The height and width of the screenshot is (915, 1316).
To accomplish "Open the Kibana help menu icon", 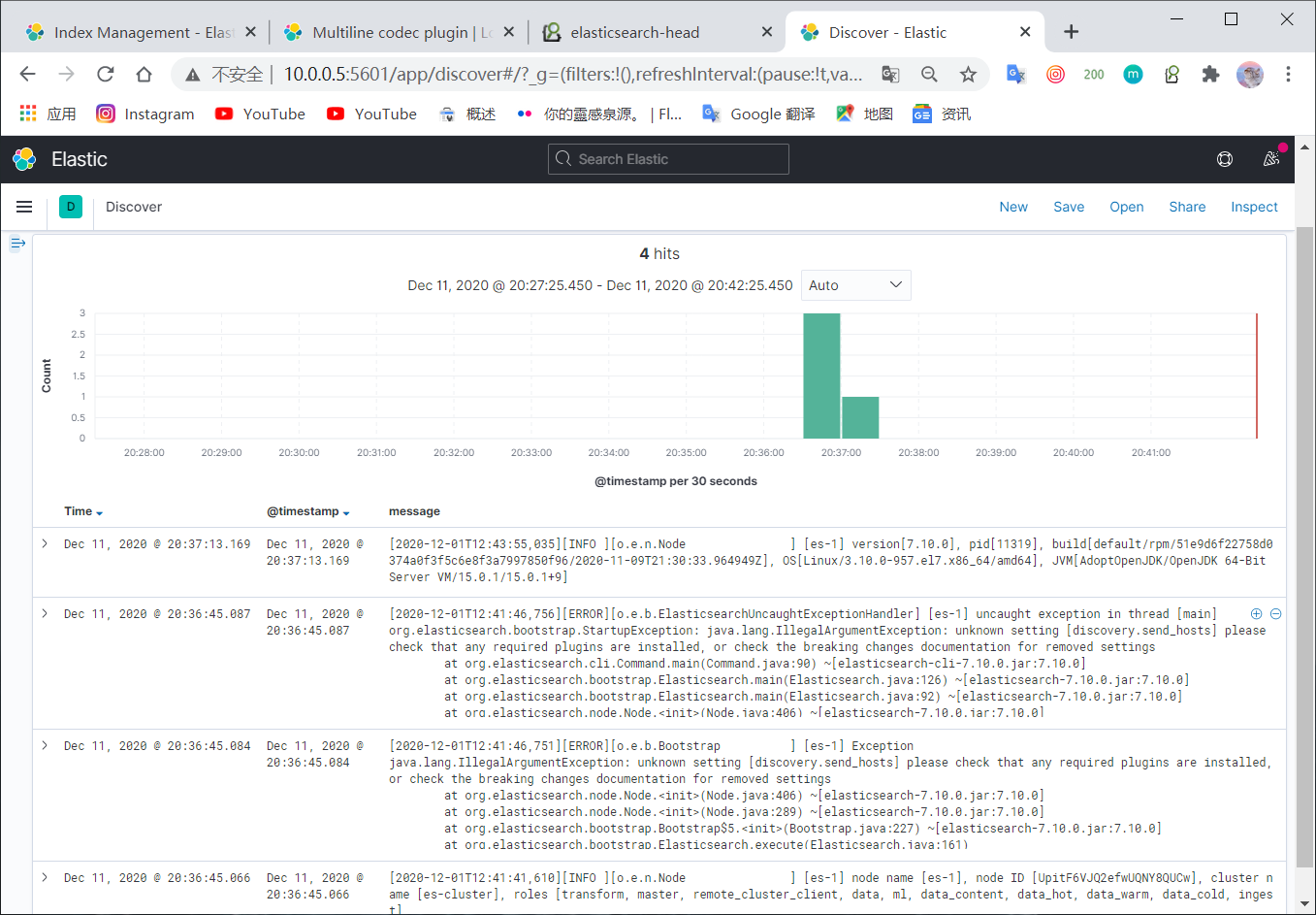I will pos(1225,159).
